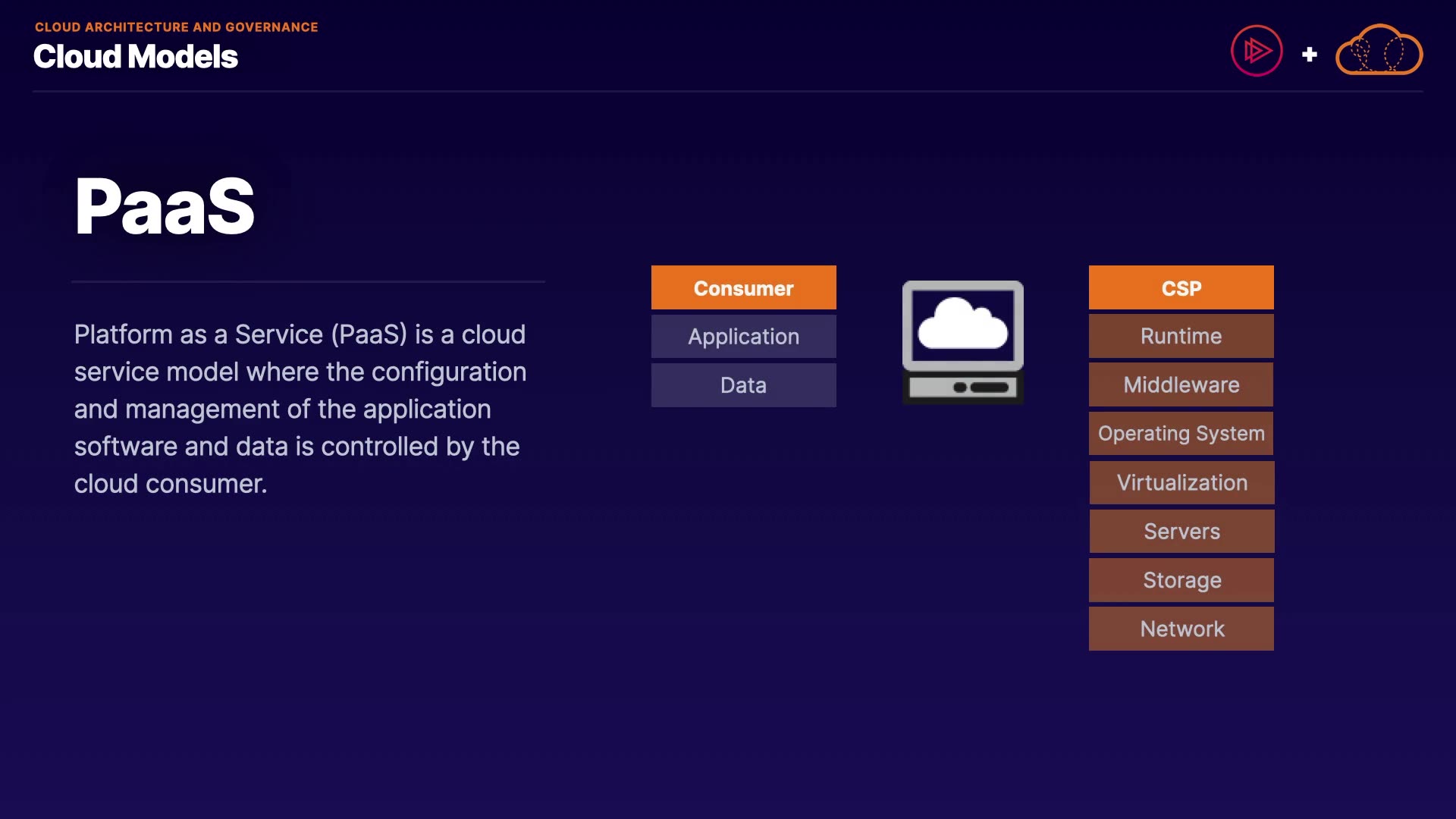
Task: Select the Storage layer box
Action: 1181,580
